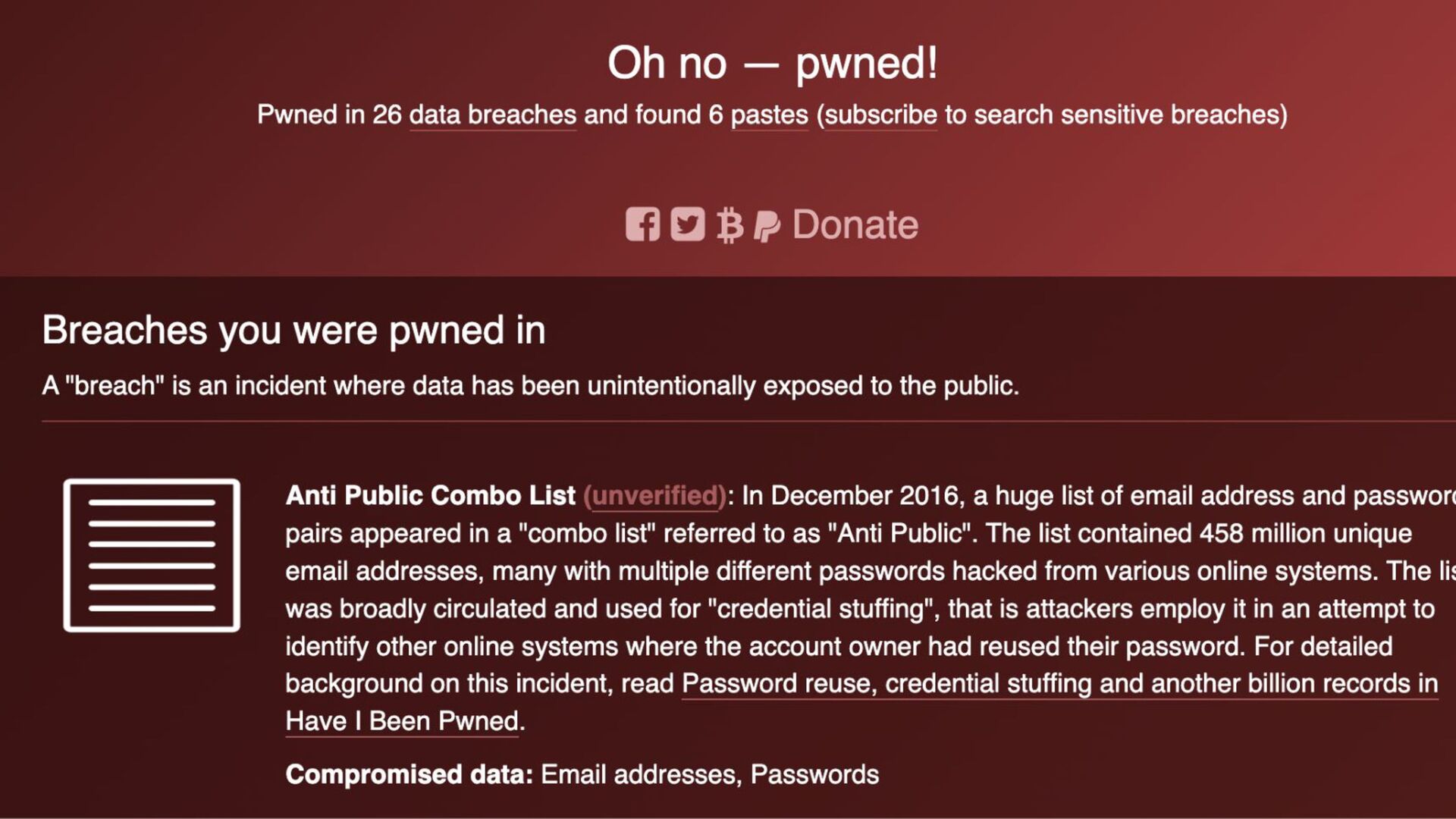Click the Anti Public Combo List document icon
This screenshot has height=819, width=1456.
152,555
